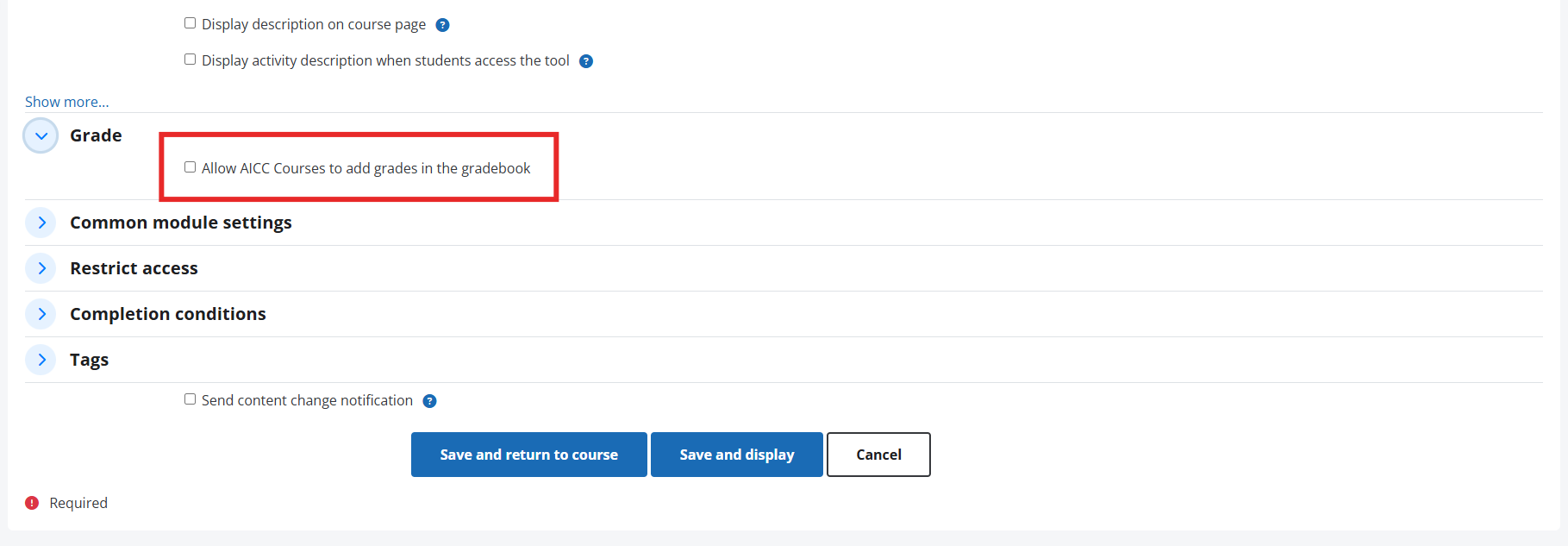The width and height of the screenshot is (1568, 546).
Task: Click the Show more... link
Action: pyautogui.click(x=66, y=102)
